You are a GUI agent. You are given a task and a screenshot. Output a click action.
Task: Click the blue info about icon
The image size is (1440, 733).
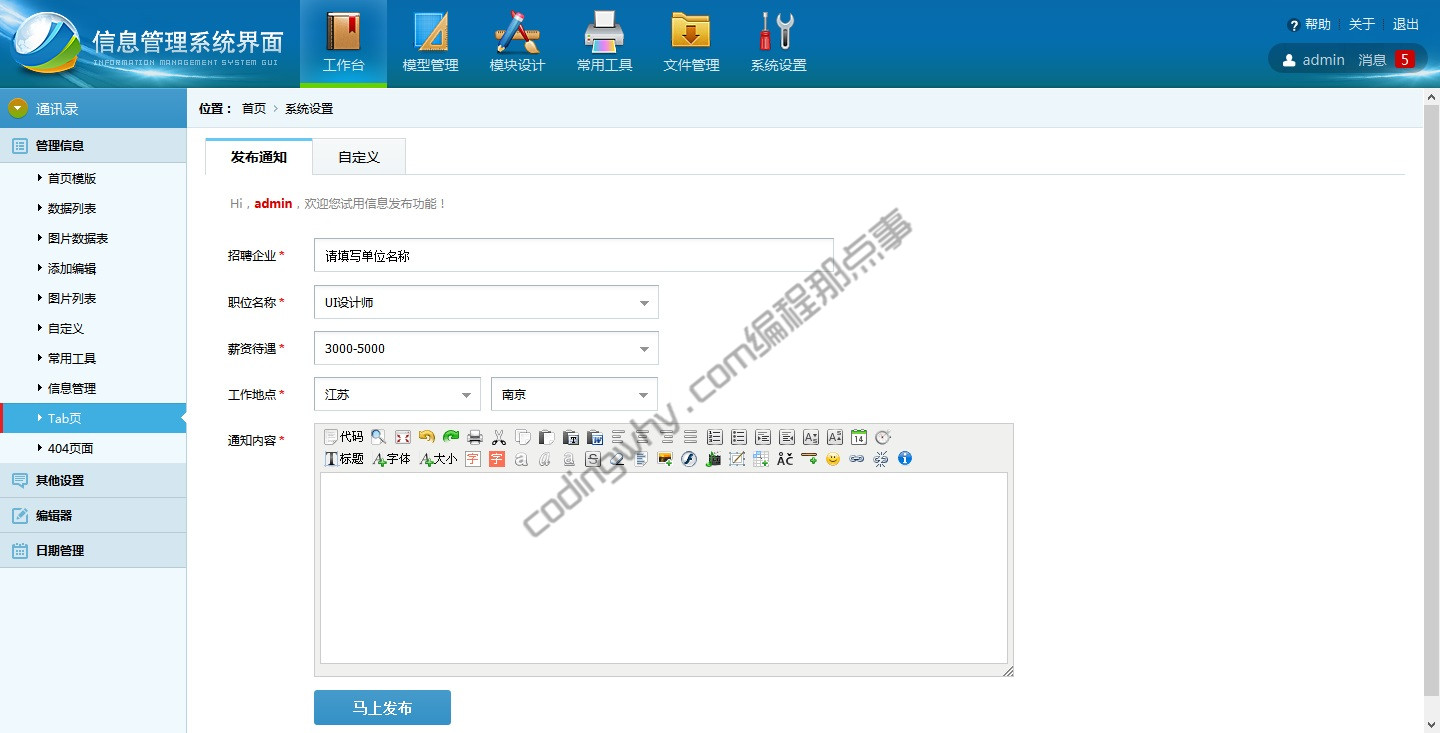point(905,459)
